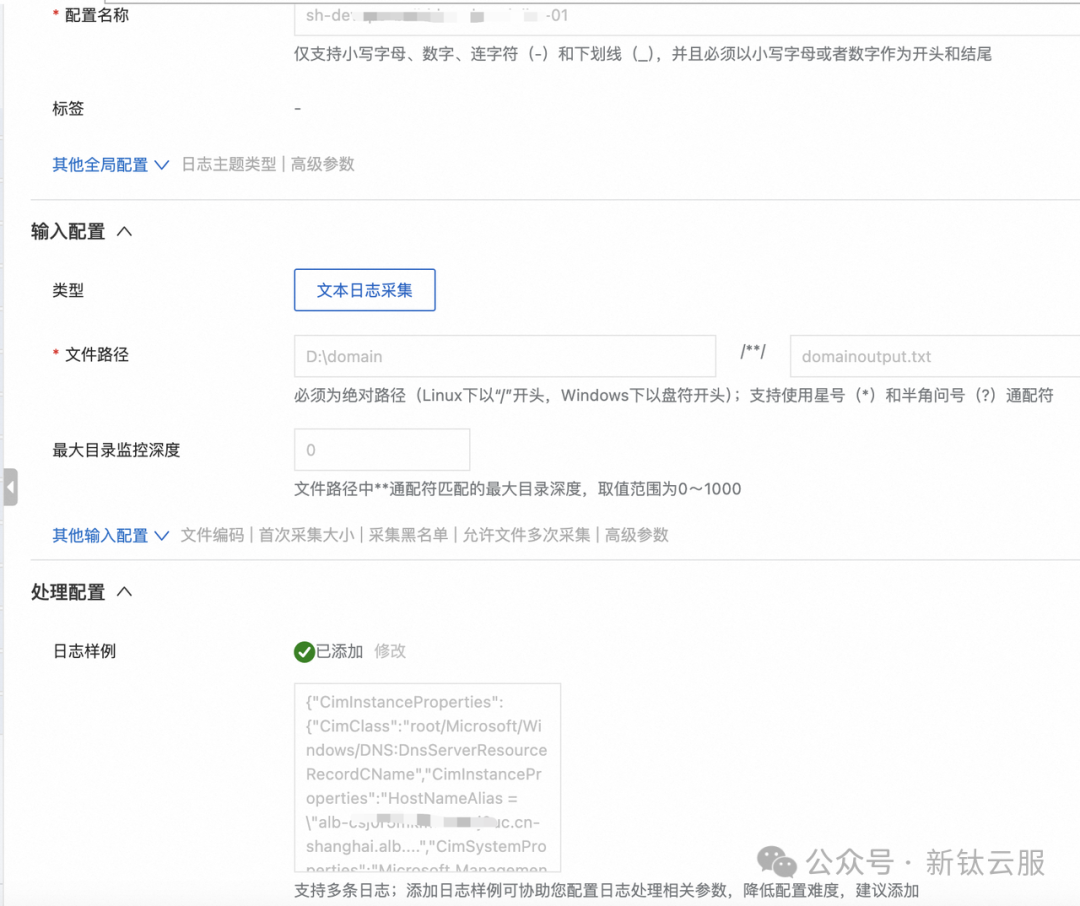1080x906 pixels.
Task: Collapse the 输入配置 section chevron
Action: tap(125, 231)
